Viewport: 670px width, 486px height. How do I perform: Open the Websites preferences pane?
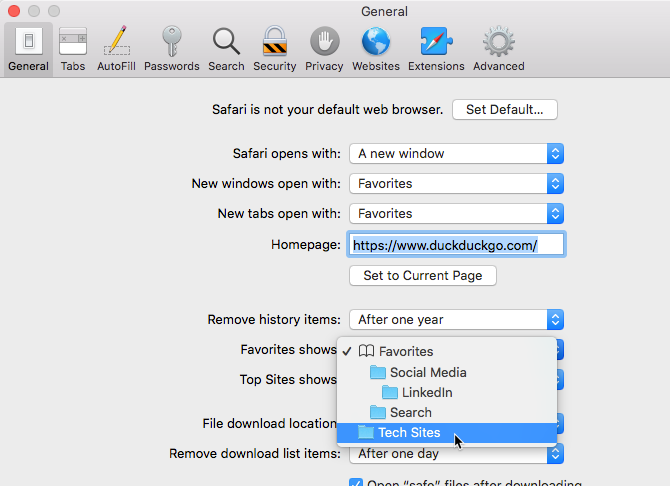375,49
